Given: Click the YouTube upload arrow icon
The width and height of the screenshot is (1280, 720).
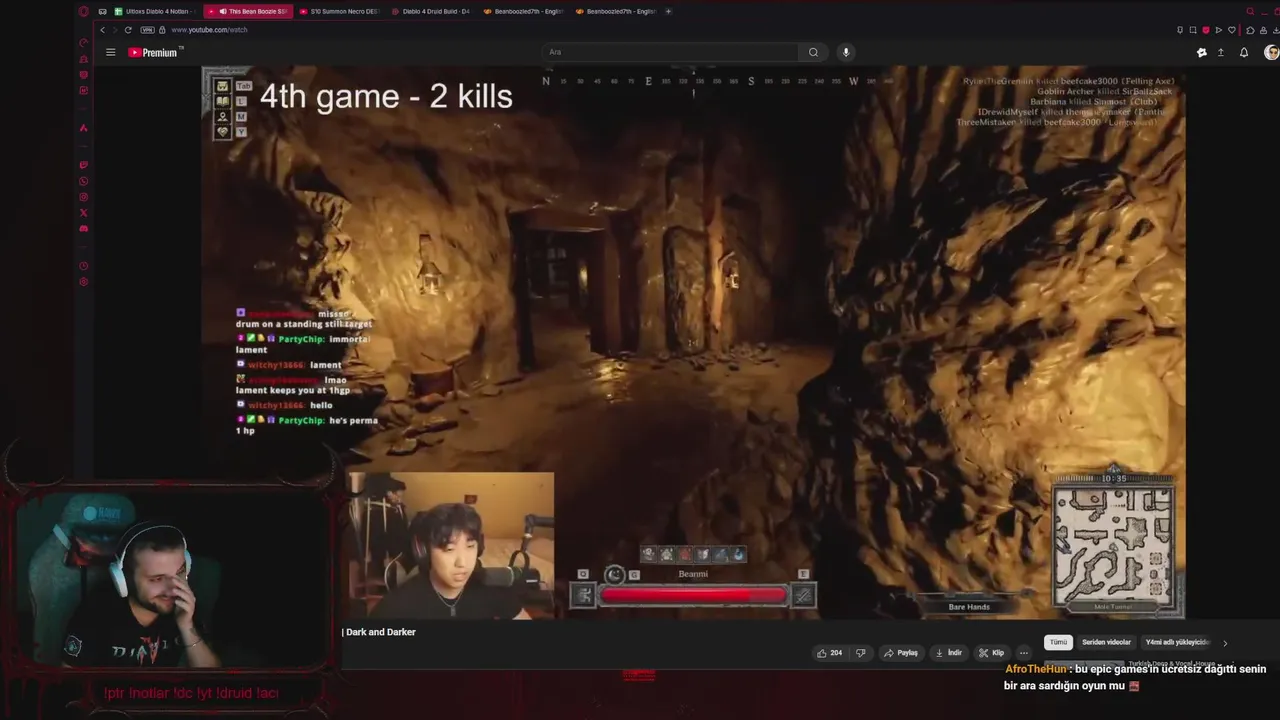Looking at the screenshot, I should [x=1221, y=52].
